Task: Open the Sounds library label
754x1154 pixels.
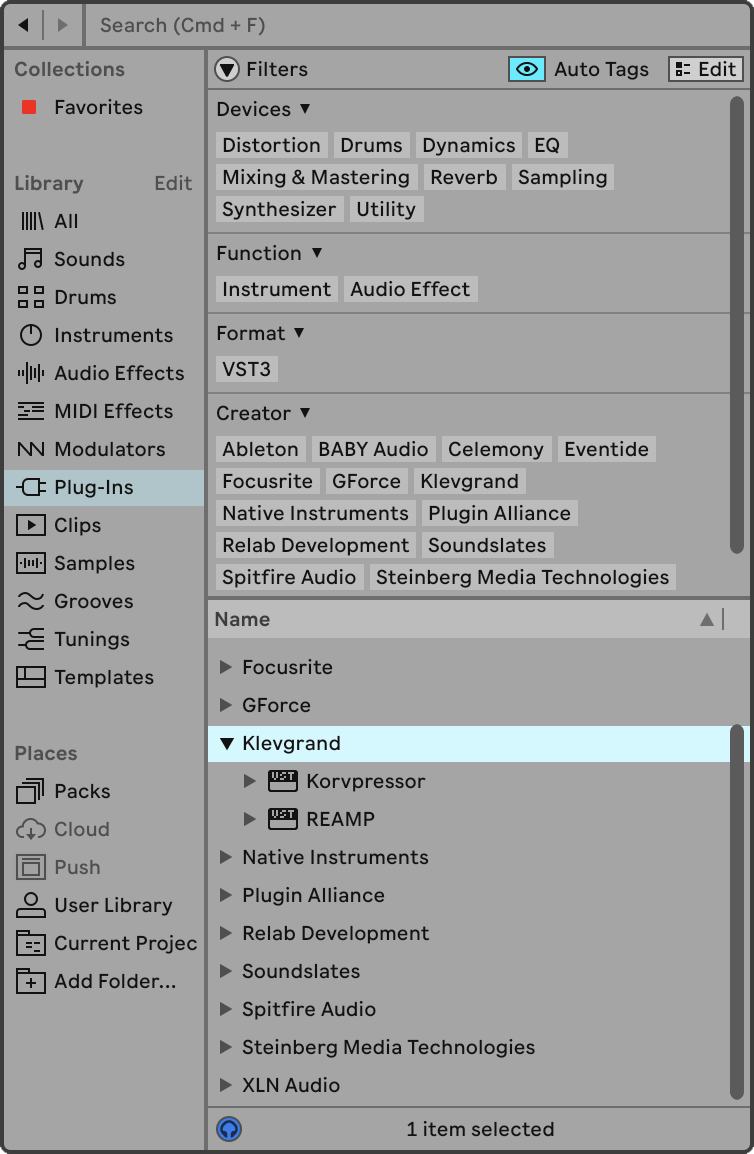Action: coord(90,259)
